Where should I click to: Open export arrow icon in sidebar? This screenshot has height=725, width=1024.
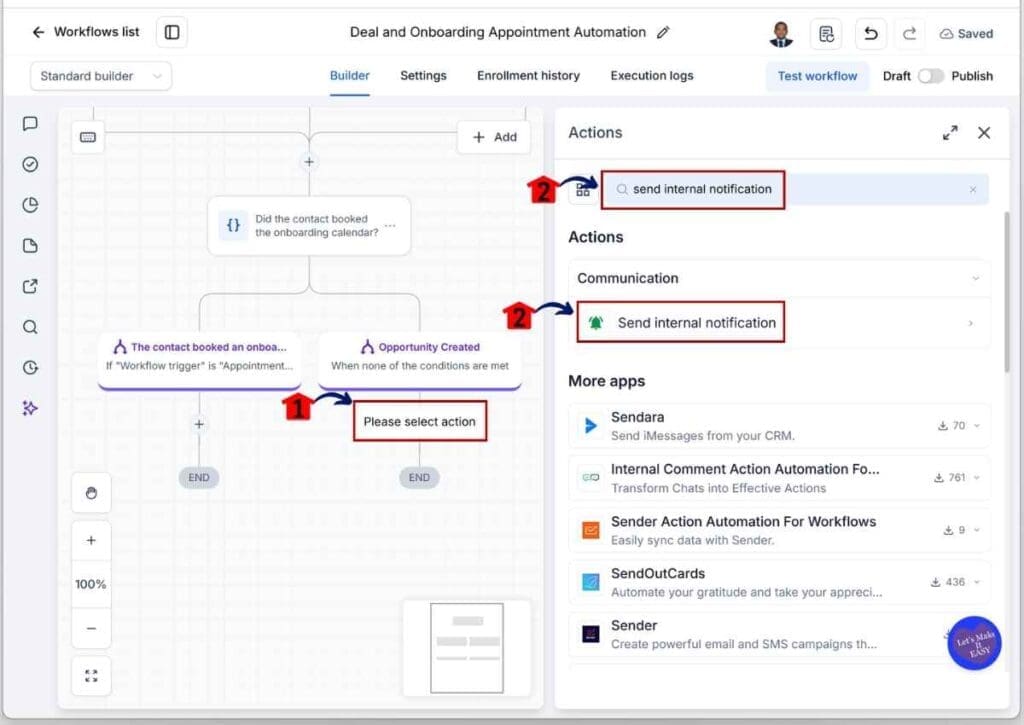click(x=30, y=286)
